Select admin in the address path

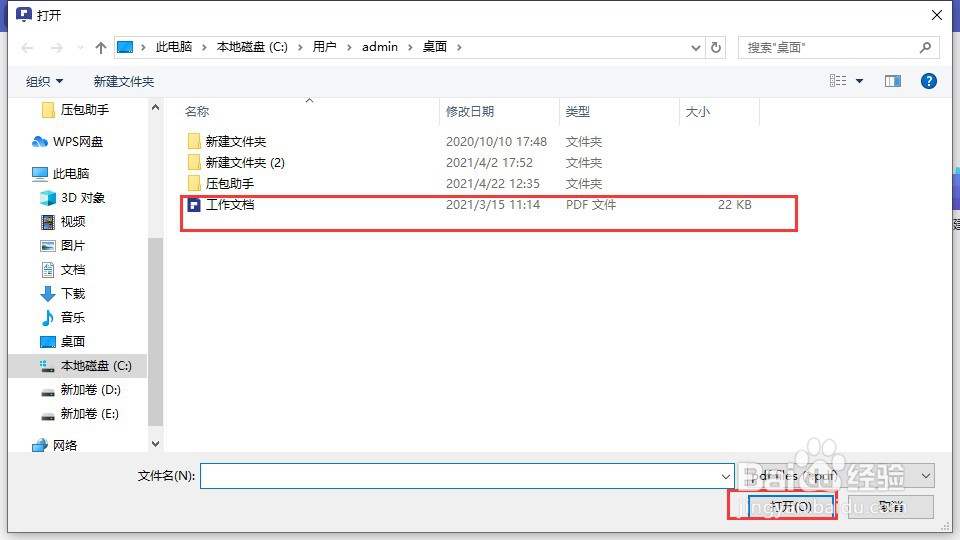(x=380, y=47)
